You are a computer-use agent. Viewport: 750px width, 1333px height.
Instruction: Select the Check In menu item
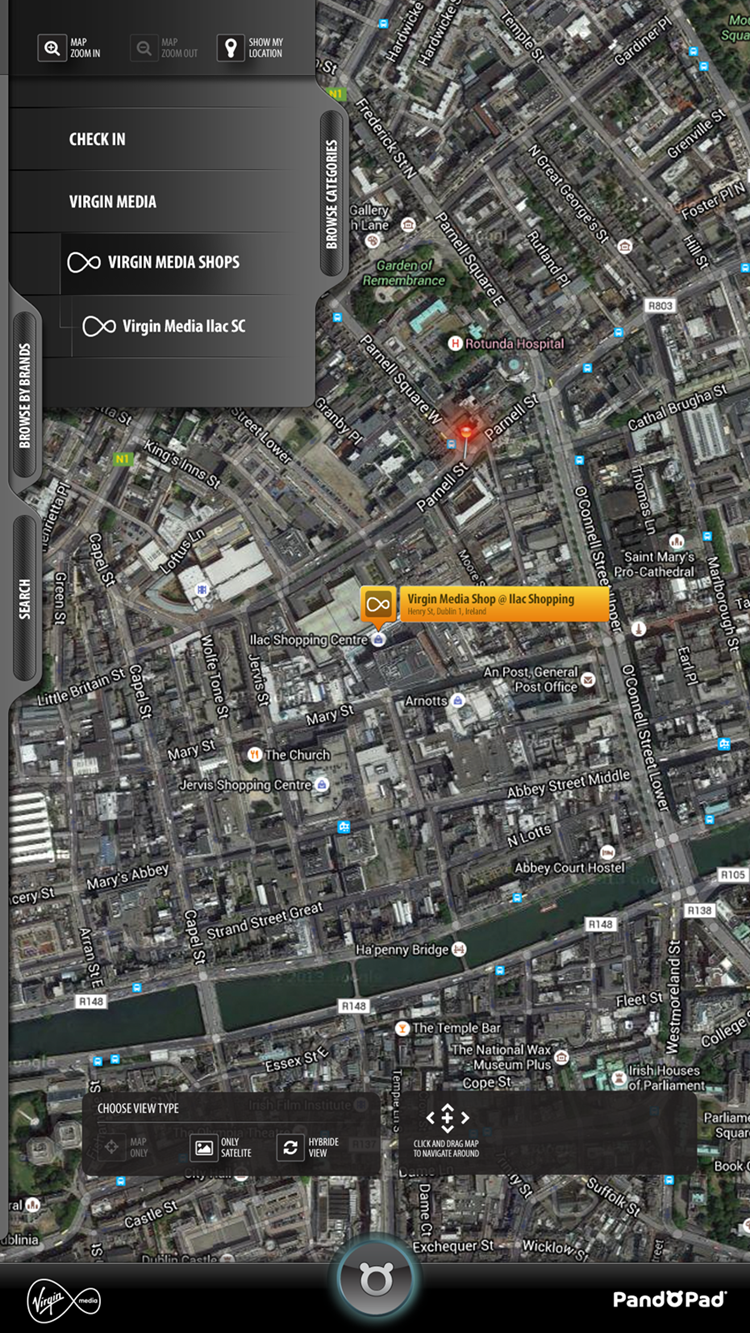(x=162, y=140)
